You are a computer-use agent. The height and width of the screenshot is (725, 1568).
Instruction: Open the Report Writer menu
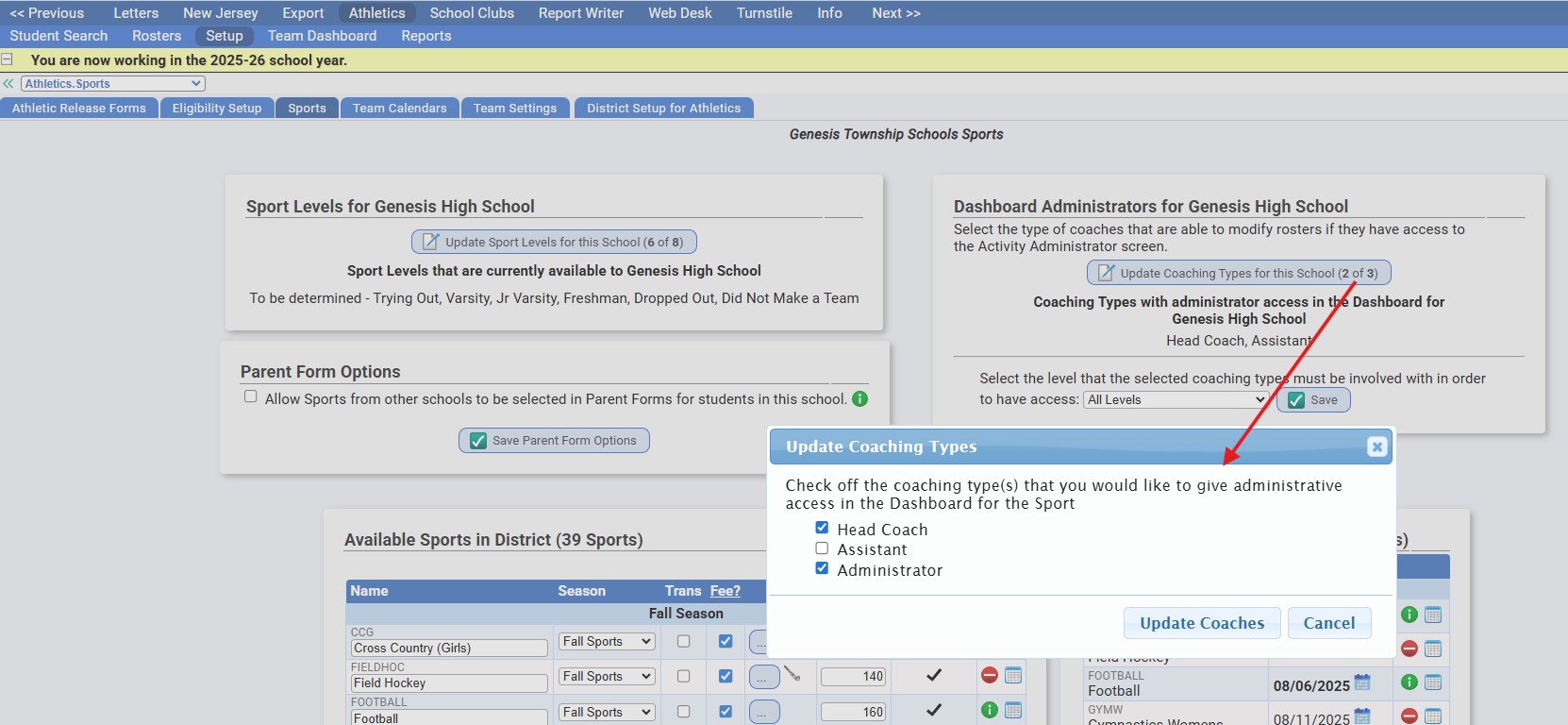(581, 13)
